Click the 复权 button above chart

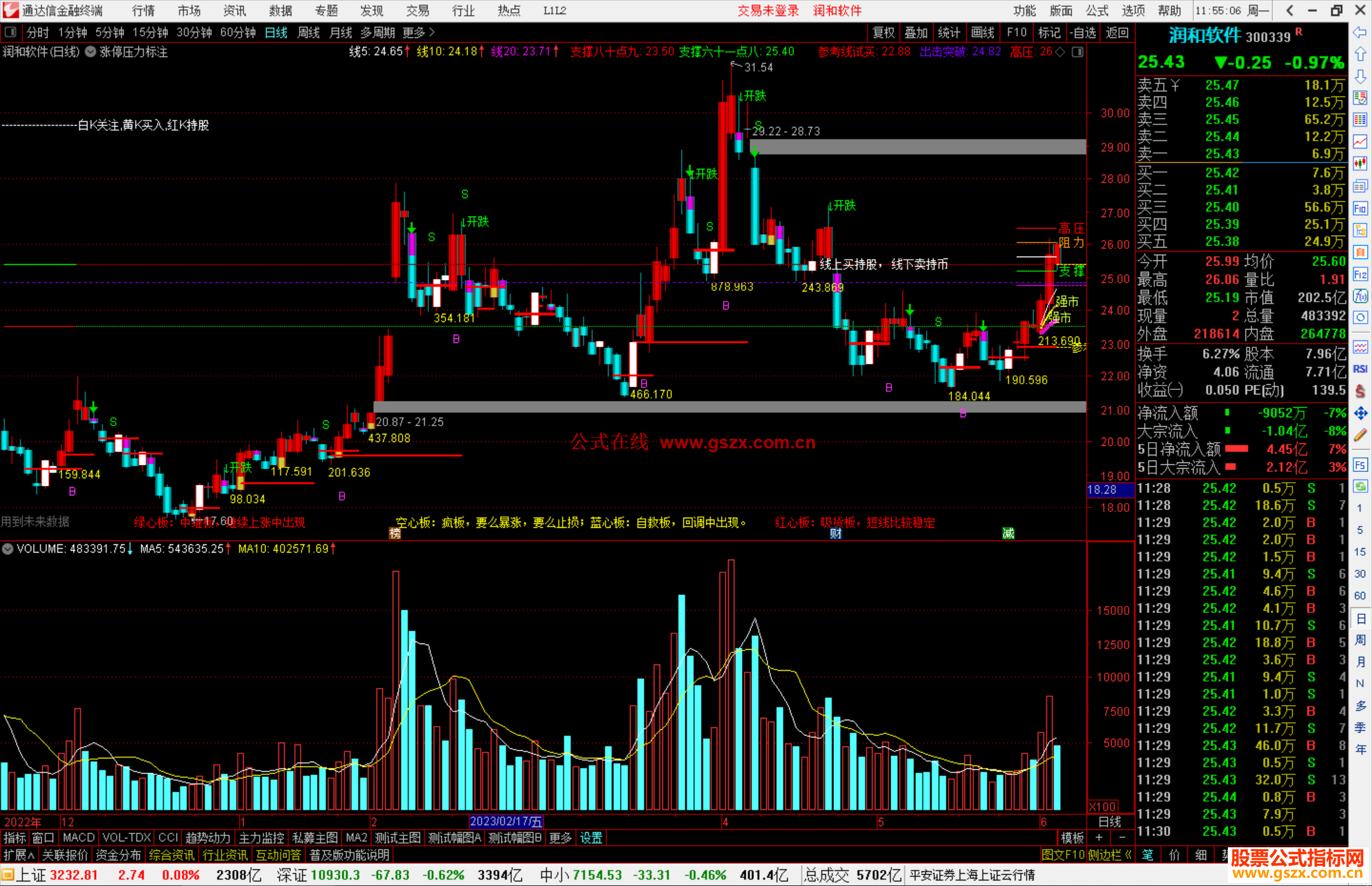[x=884, y=32]
